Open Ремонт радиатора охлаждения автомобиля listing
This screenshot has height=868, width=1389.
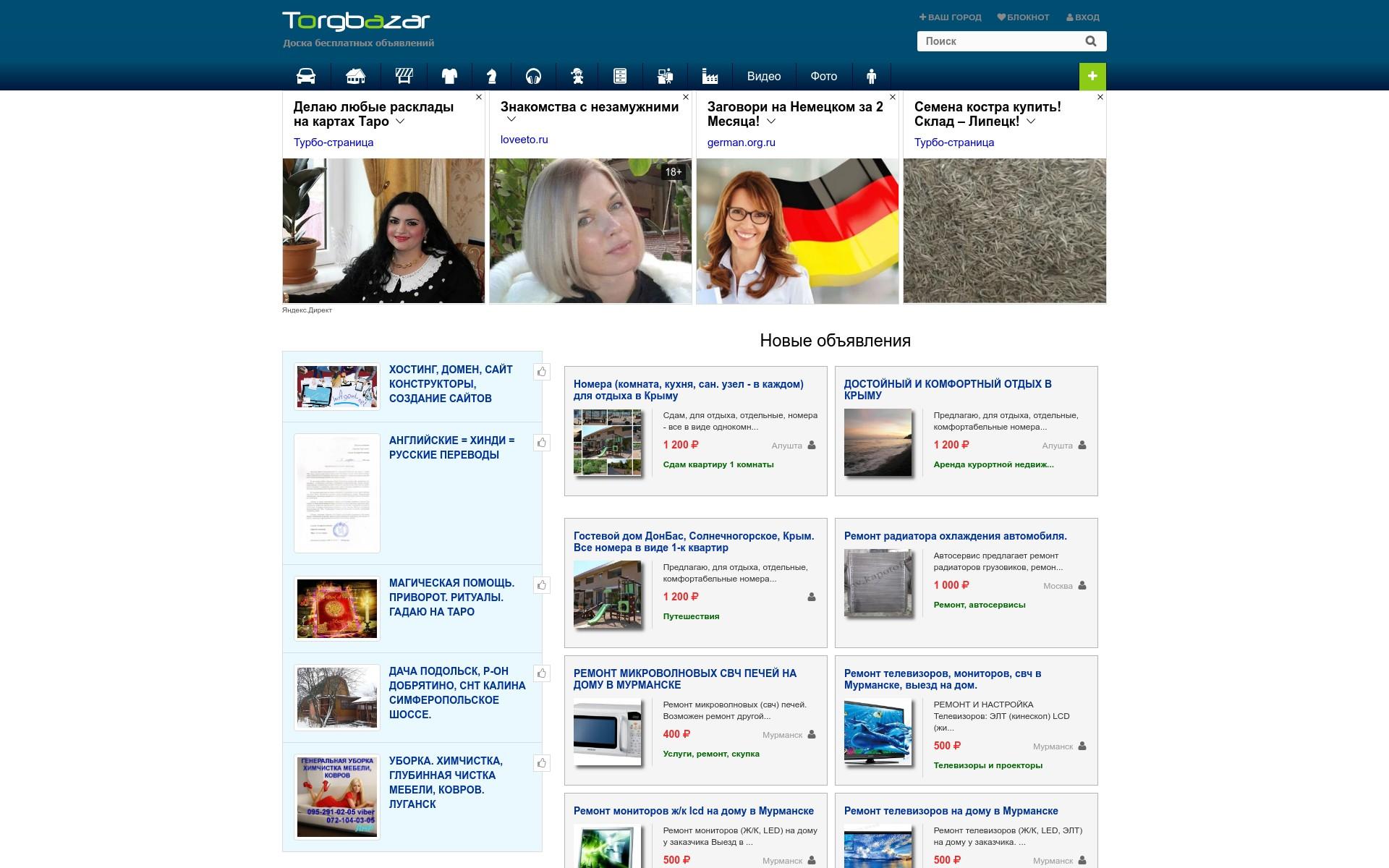956,536
